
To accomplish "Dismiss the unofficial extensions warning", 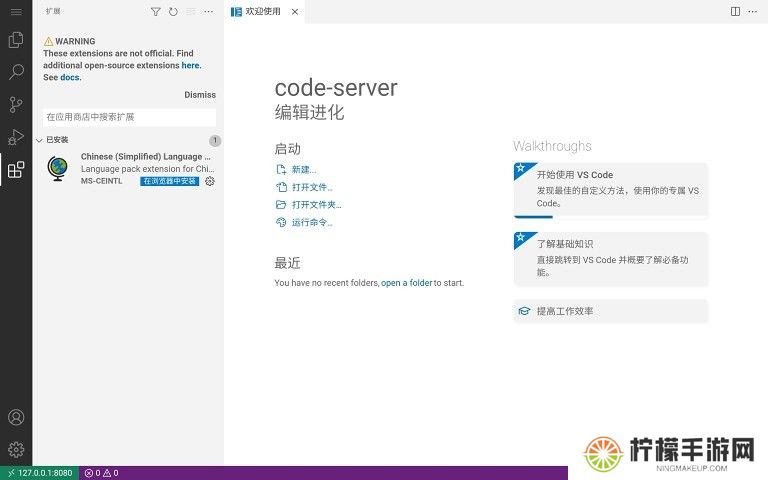I will 200,95.
